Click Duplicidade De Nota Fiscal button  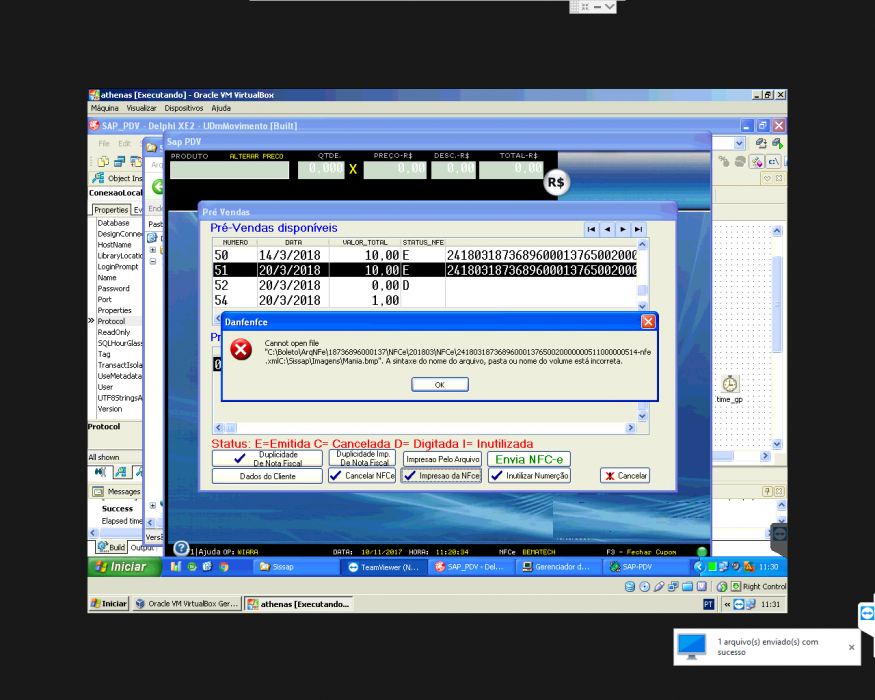(267, 459)
